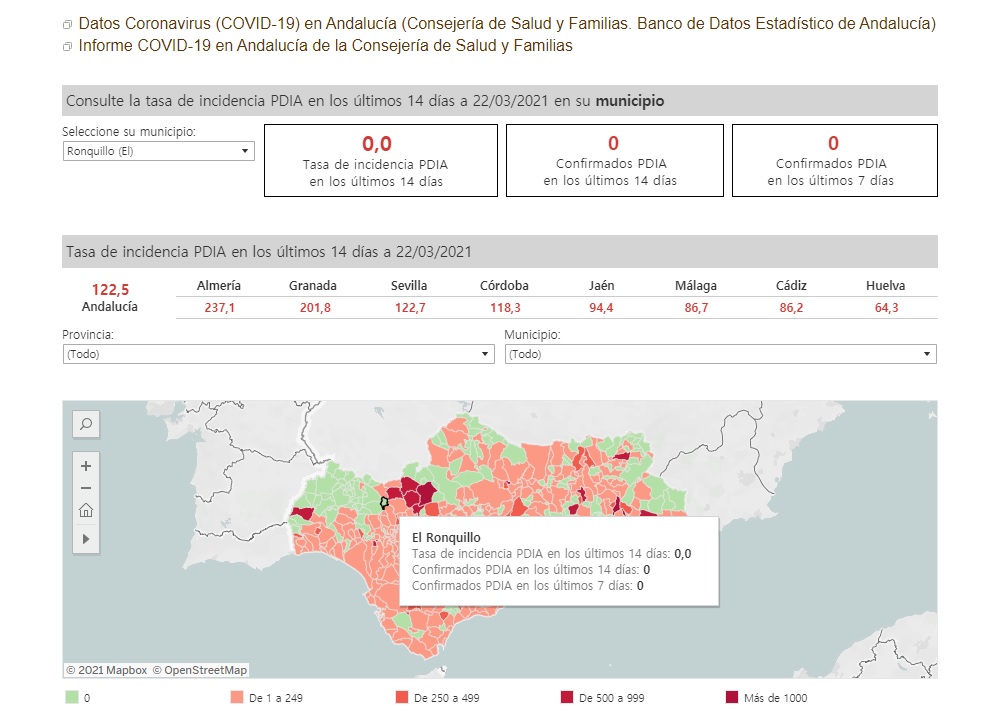Zoom out on the map with minus button
The width and height of the screenshot is (999, 716).
[86, 488]
